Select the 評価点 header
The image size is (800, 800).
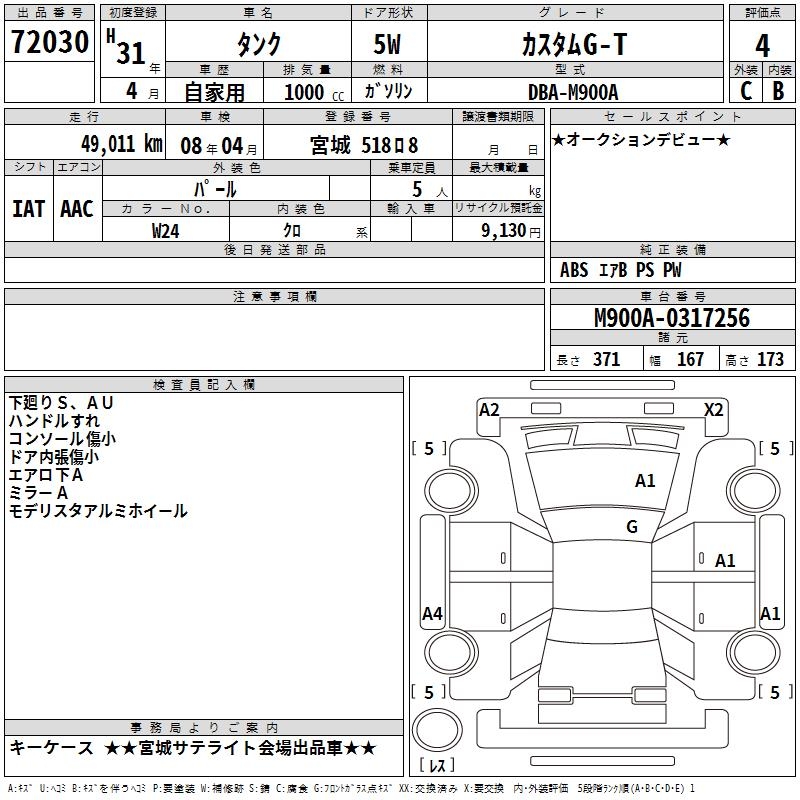pyautogui.click(x=762, y=13)
